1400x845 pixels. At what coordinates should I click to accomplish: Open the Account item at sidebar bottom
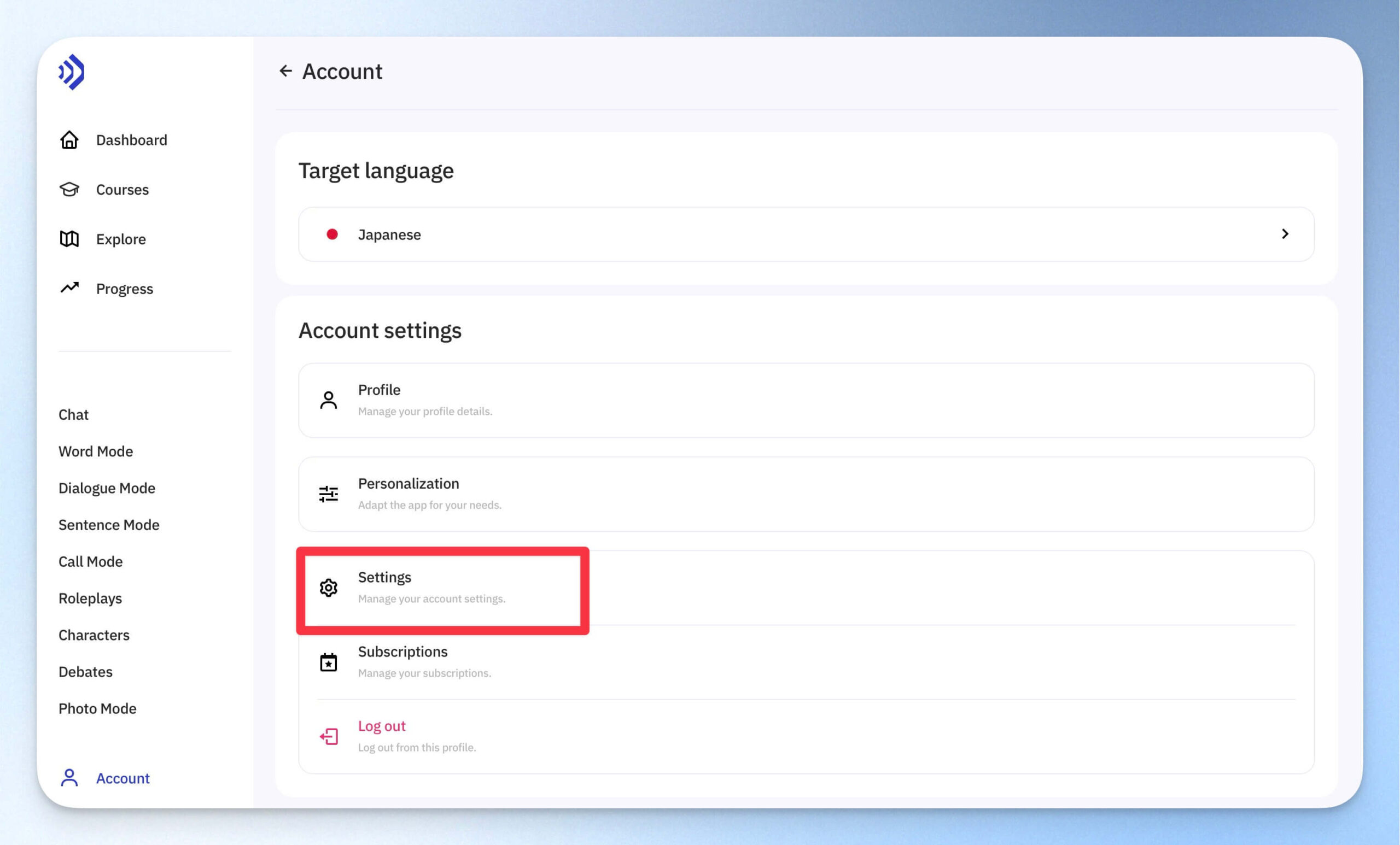pos(105,778)
